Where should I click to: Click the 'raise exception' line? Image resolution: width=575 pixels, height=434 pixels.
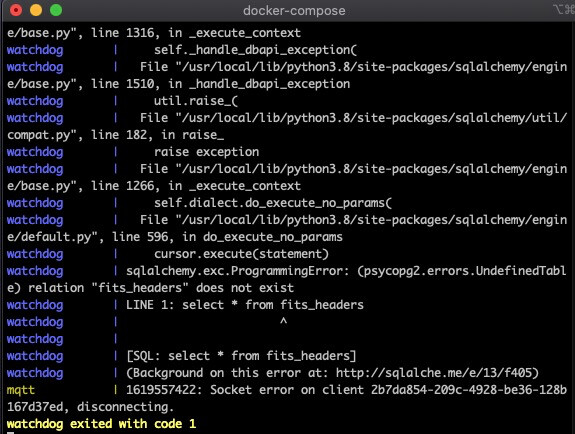coord(206,152)
